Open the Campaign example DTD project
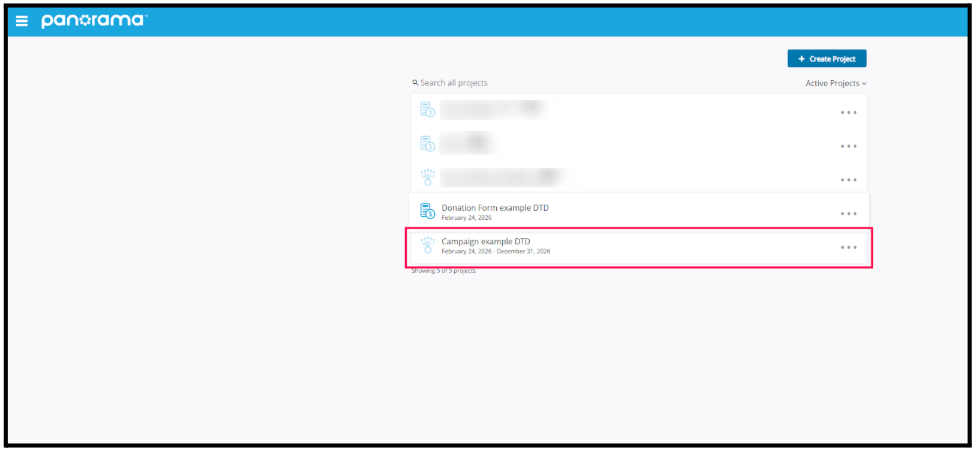Screen dimensions: 975x450 click(484, 241)
